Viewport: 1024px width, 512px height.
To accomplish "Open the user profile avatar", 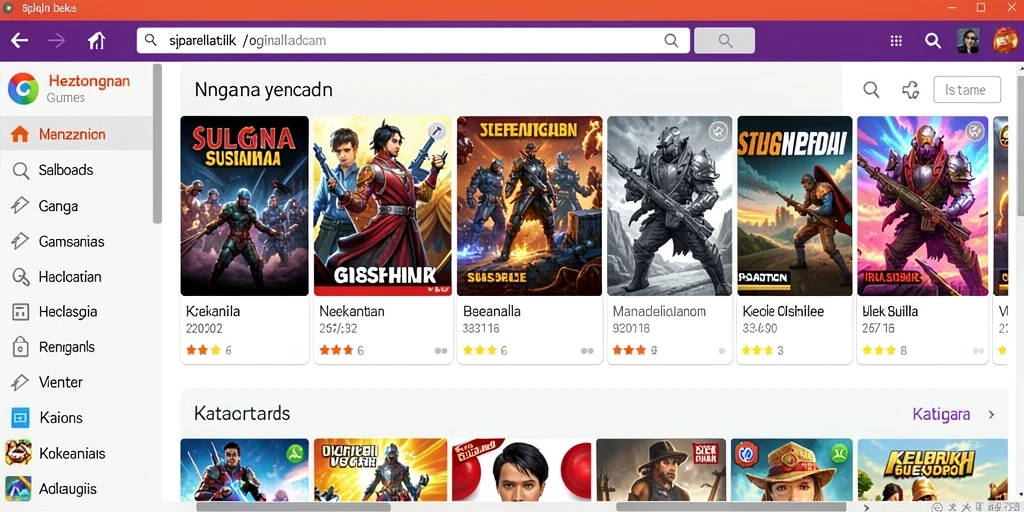I will pos(968,40).
